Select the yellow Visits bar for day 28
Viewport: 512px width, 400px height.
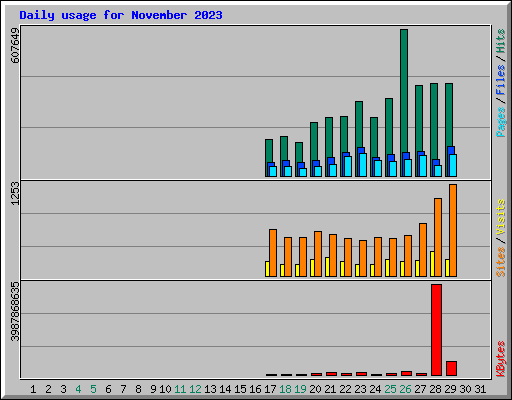[432, 264]
